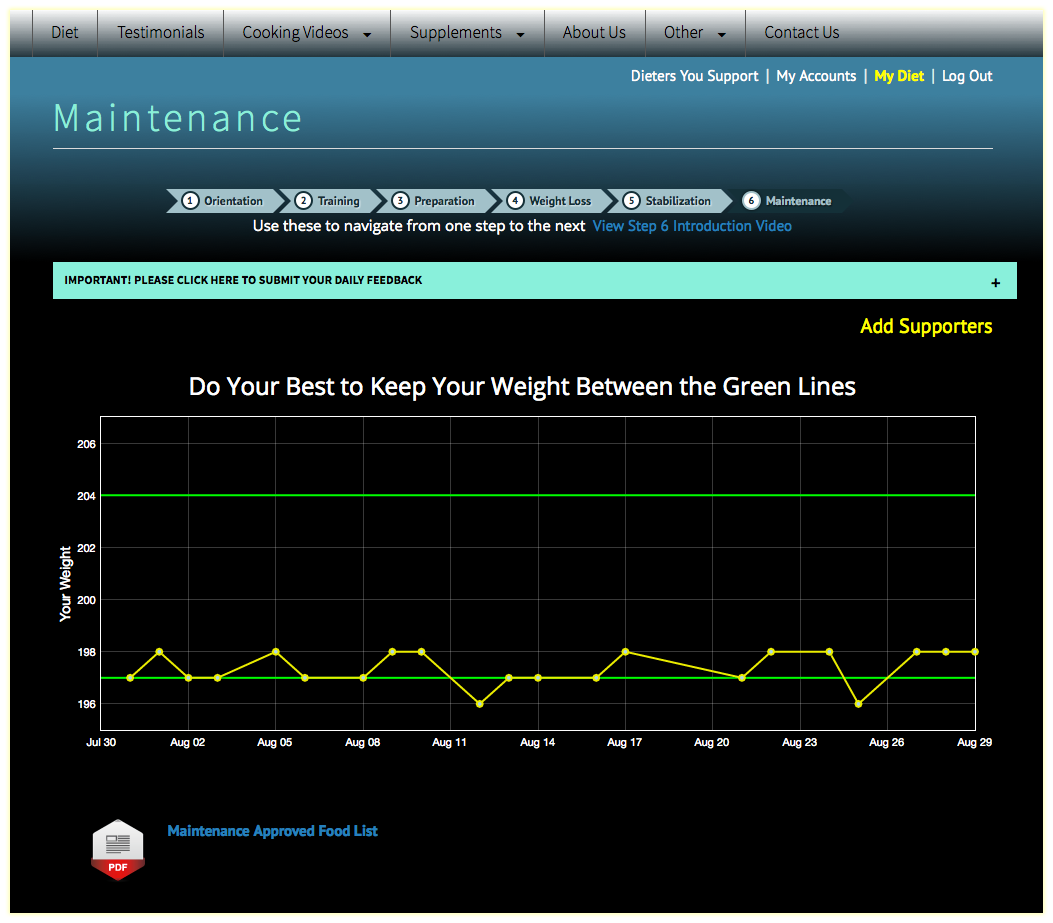The height and width of the screenshot is (923, 1053).
Task: Click the Add Supporters link
Action: point(926,326)
